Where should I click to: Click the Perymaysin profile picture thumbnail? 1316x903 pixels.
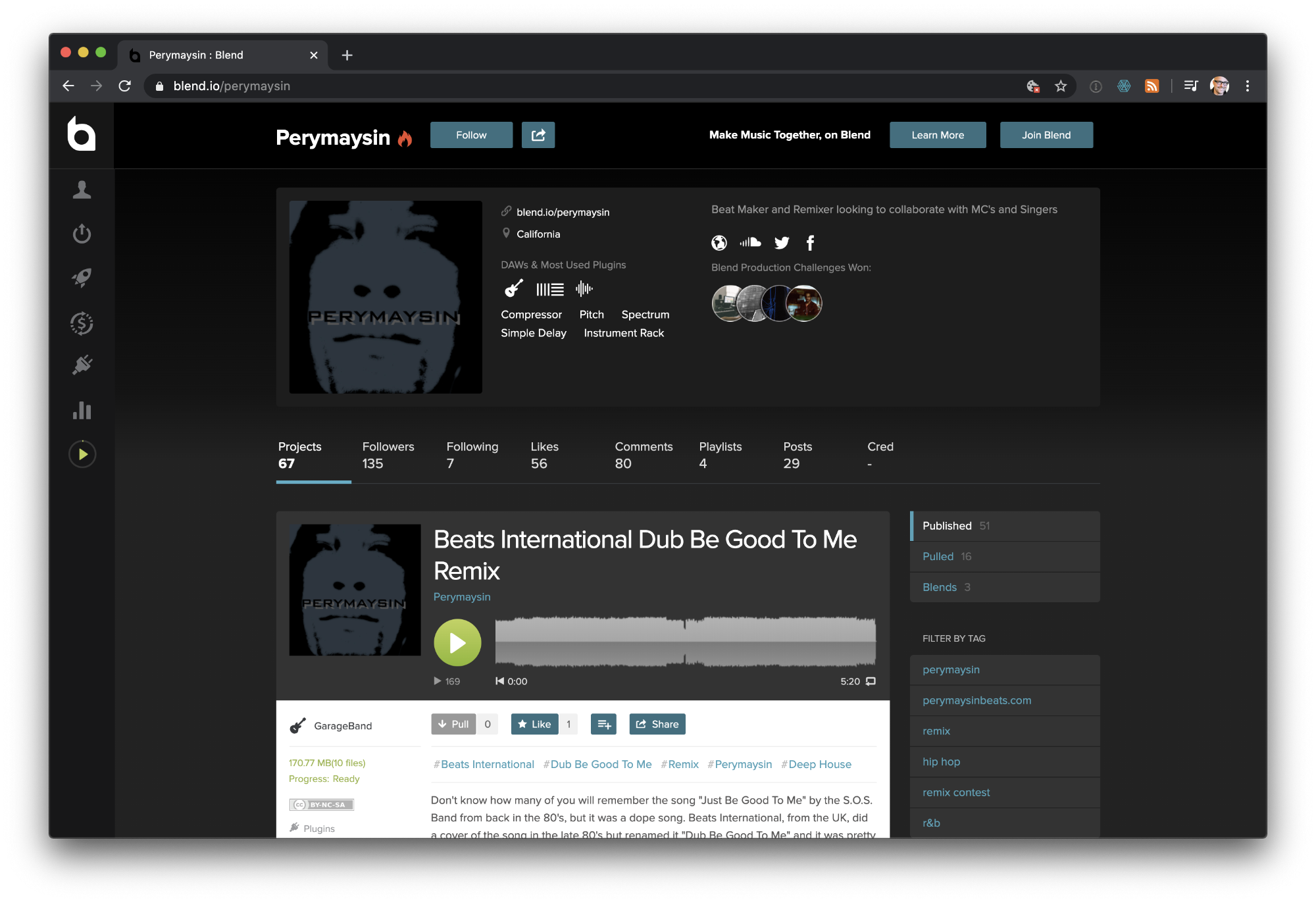point(386,297)
